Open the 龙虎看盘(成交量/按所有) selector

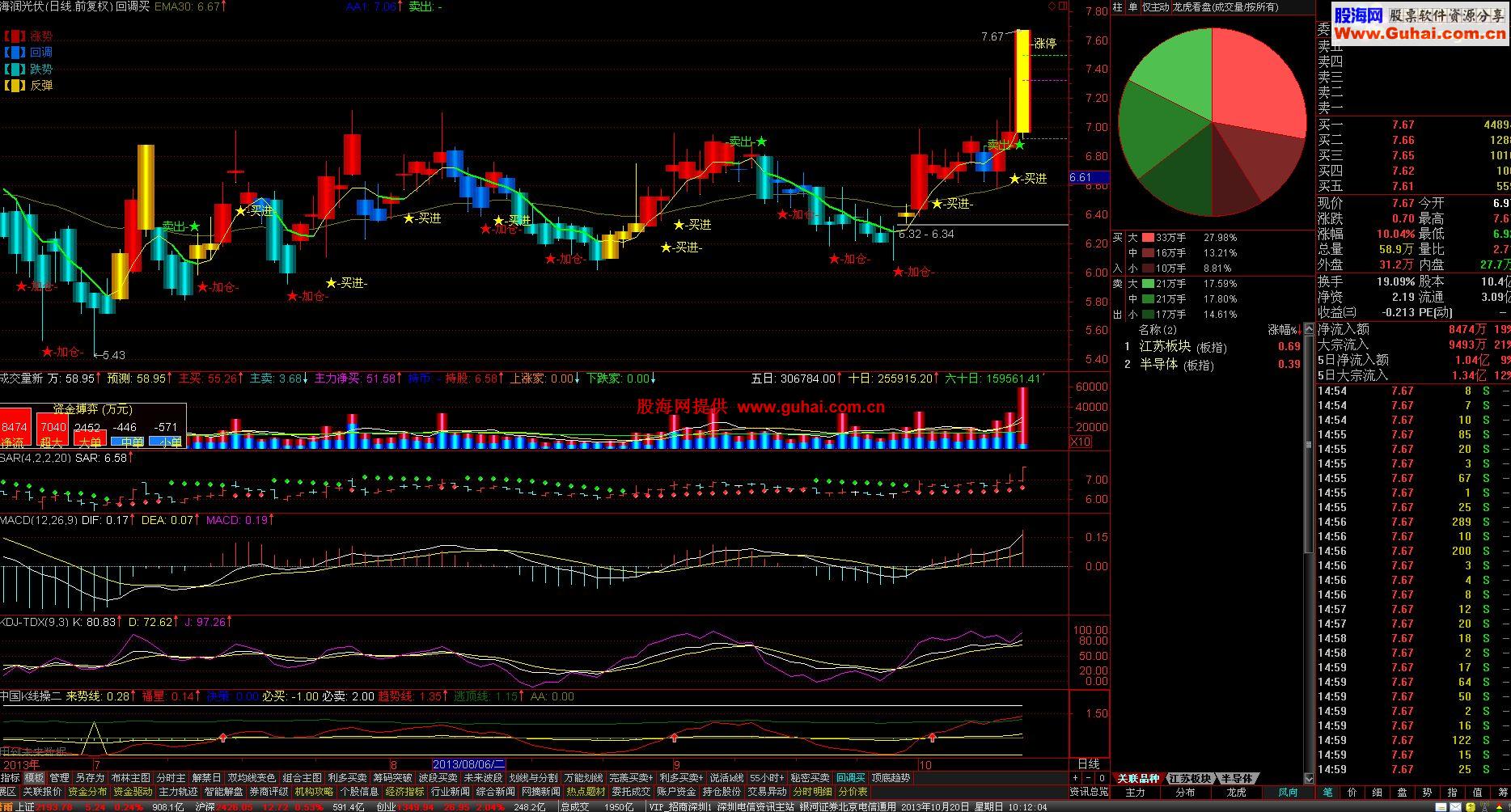tap(1226, 6)
